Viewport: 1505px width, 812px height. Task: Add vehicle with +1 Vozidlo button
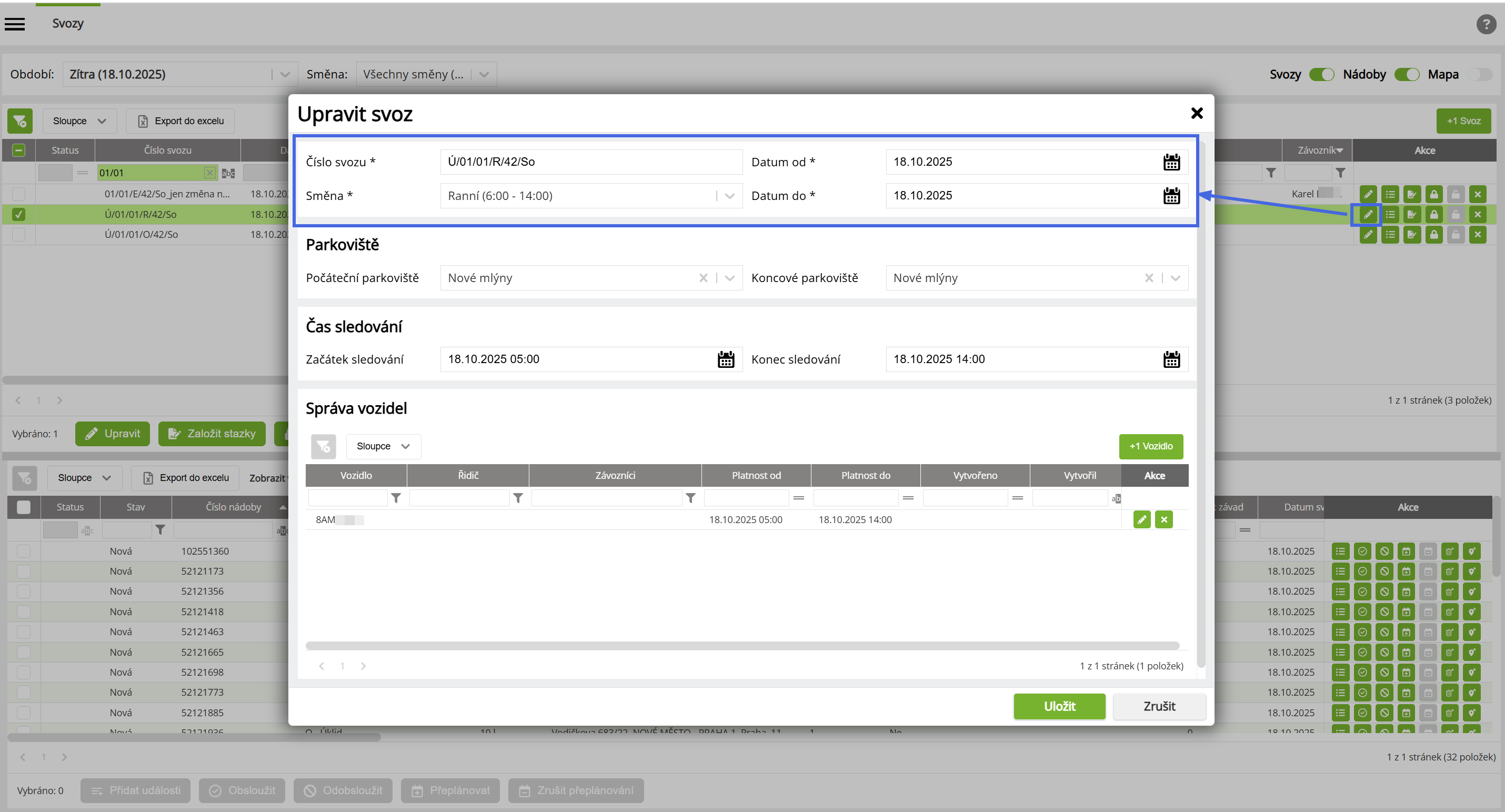[x=1150, y=446]
